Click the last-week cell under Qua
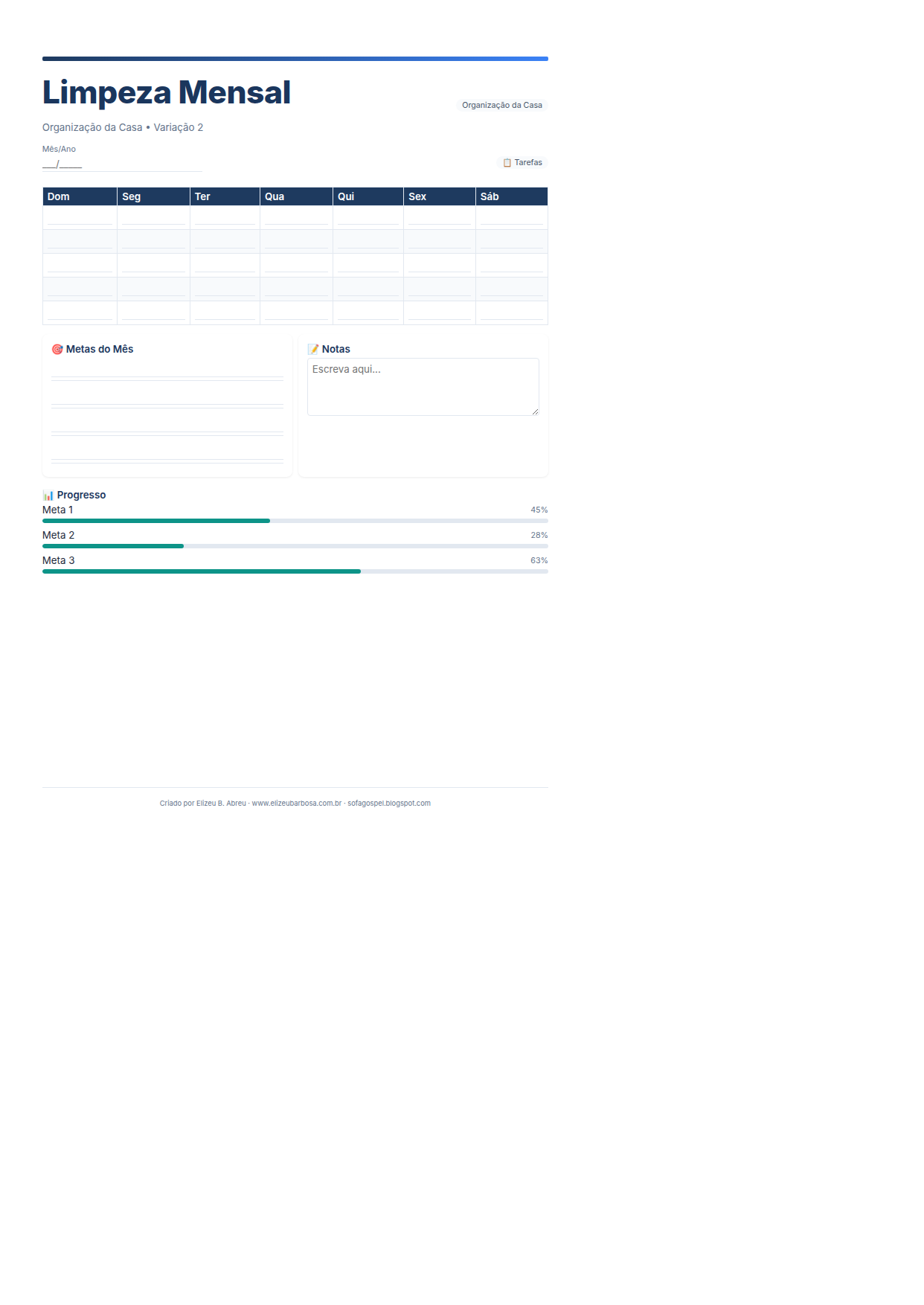The height and width of the screenshot is (1305, 924). pyautogui.click(x=296, y=312)
